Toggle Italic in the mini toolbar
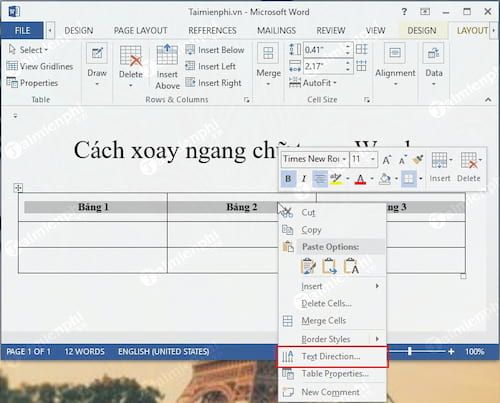The height and width of the screenshot is (403, 500). (x=304, y=179)
